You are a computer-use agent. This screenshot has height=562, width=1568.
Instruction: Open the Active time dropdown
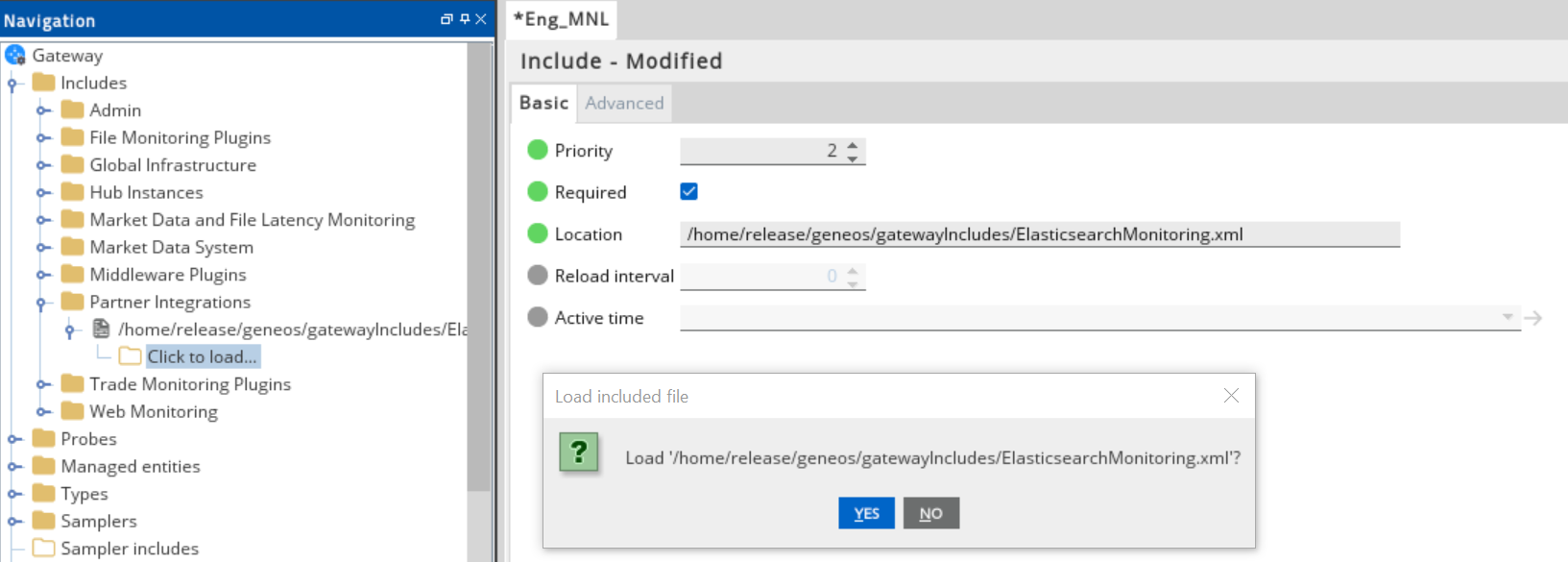pos(1507,317)
